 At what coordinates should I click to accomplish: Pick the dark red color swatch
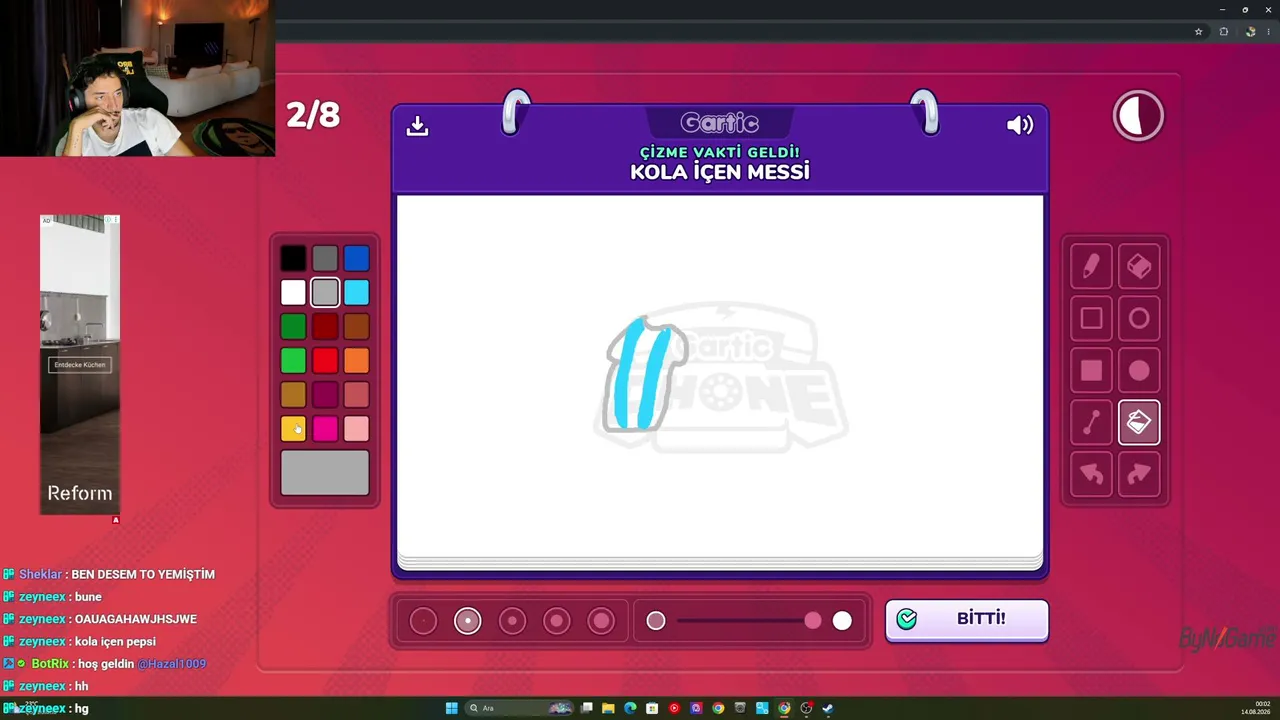coord(325,327)
